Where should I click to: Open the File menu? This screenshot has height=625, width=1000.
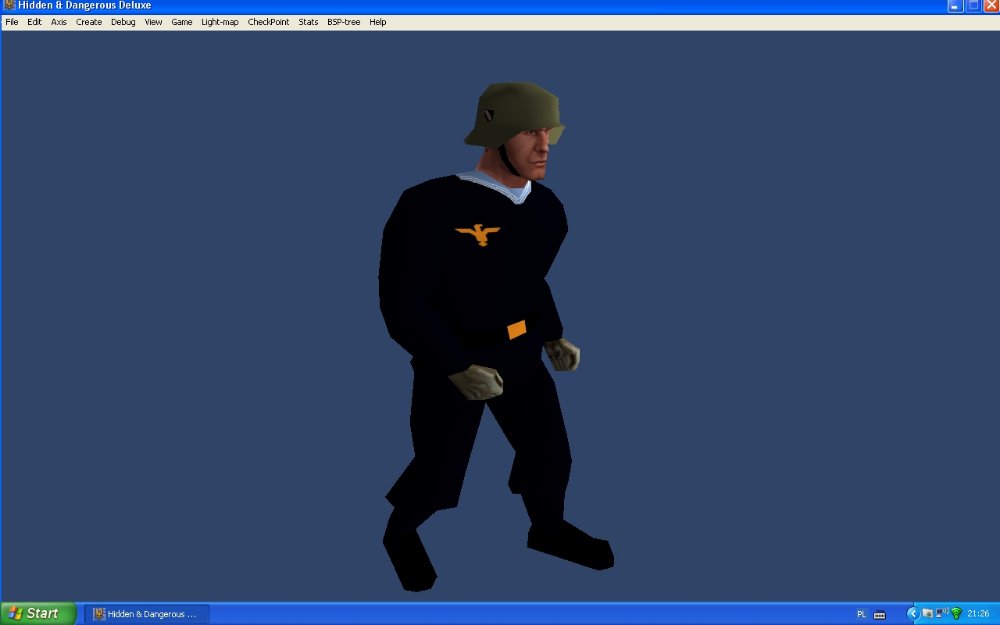11,22
